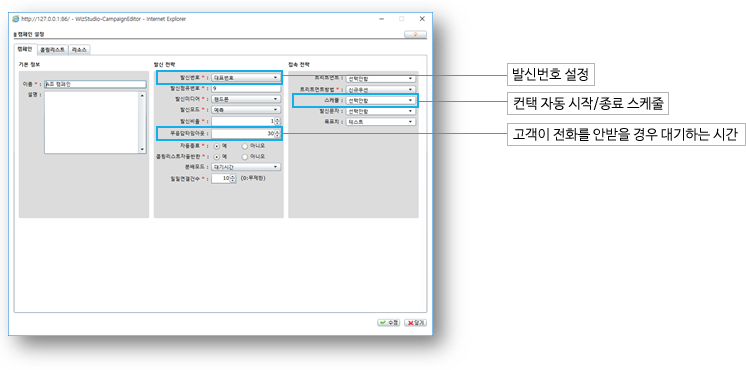Click the 수정 button with green check
Viewport: 746px width, 370px height.
tap(389, 322)
